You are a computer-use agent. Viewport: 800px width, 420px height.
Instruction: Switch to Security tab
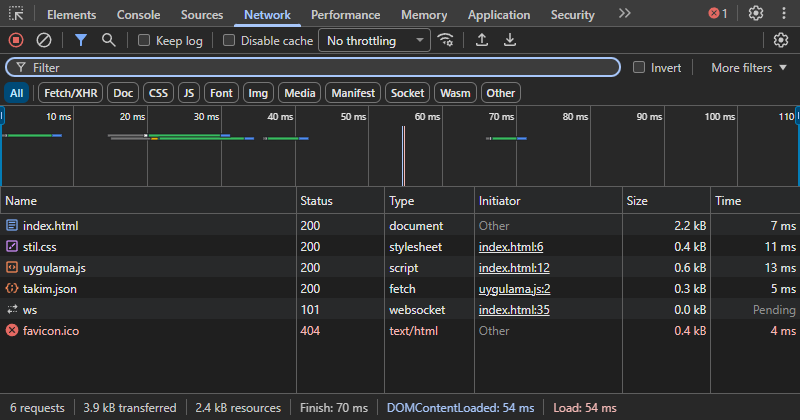(572, 15)
